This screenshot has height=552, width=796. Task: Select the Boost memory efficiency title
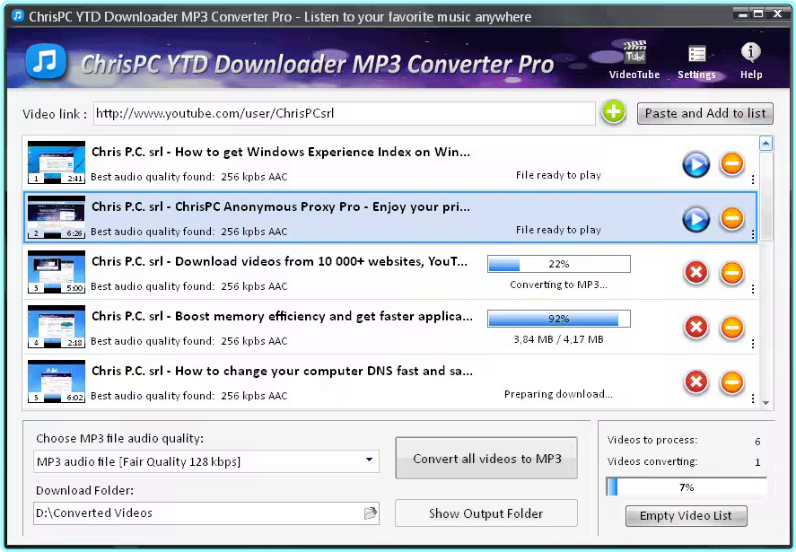coord(282,316)
